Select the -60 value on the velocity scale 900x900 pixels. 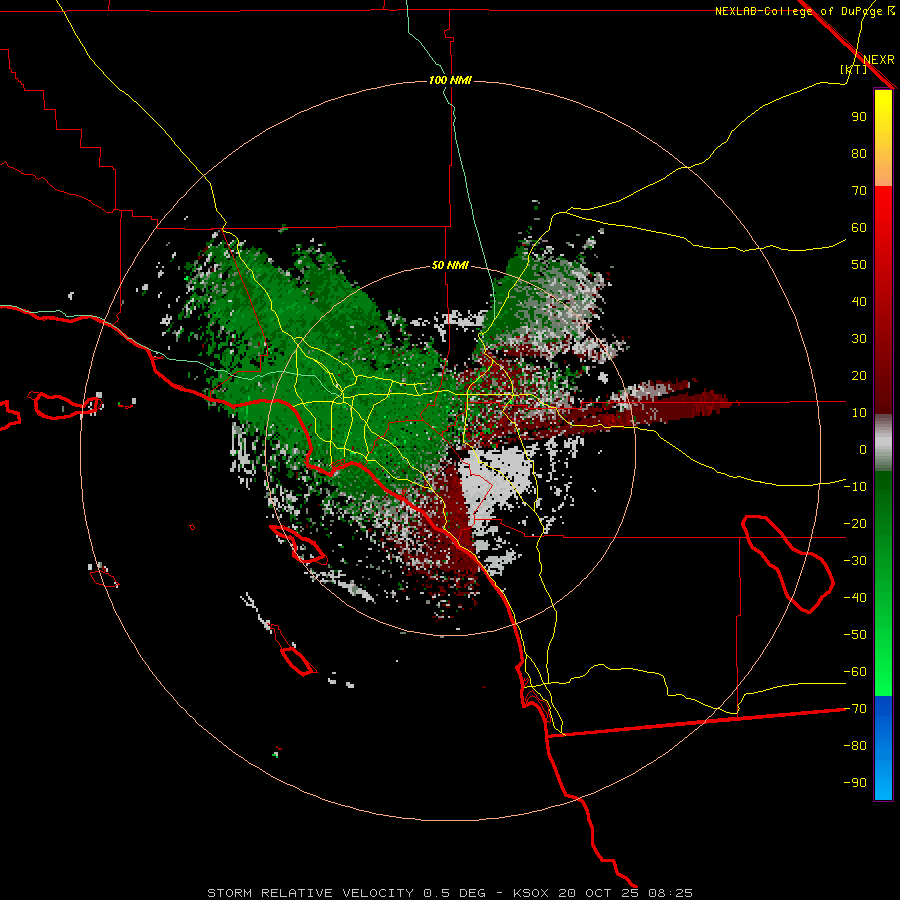click(x=855, y=672)
